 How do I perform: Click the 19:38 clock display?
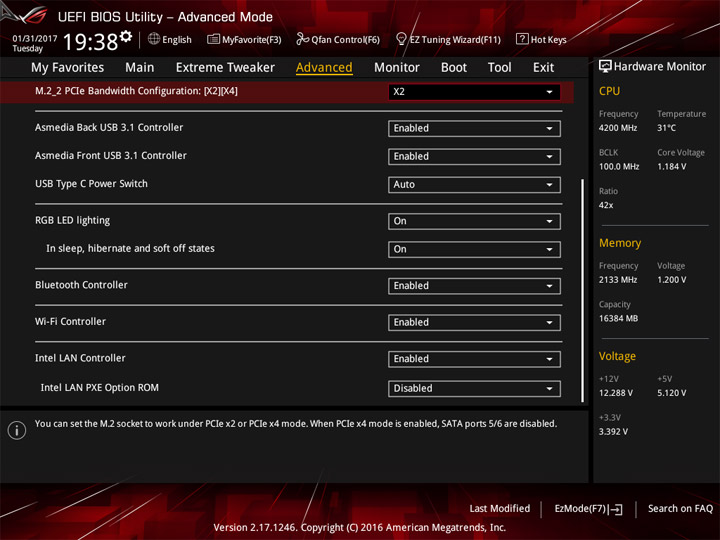[x=90, y=42]
